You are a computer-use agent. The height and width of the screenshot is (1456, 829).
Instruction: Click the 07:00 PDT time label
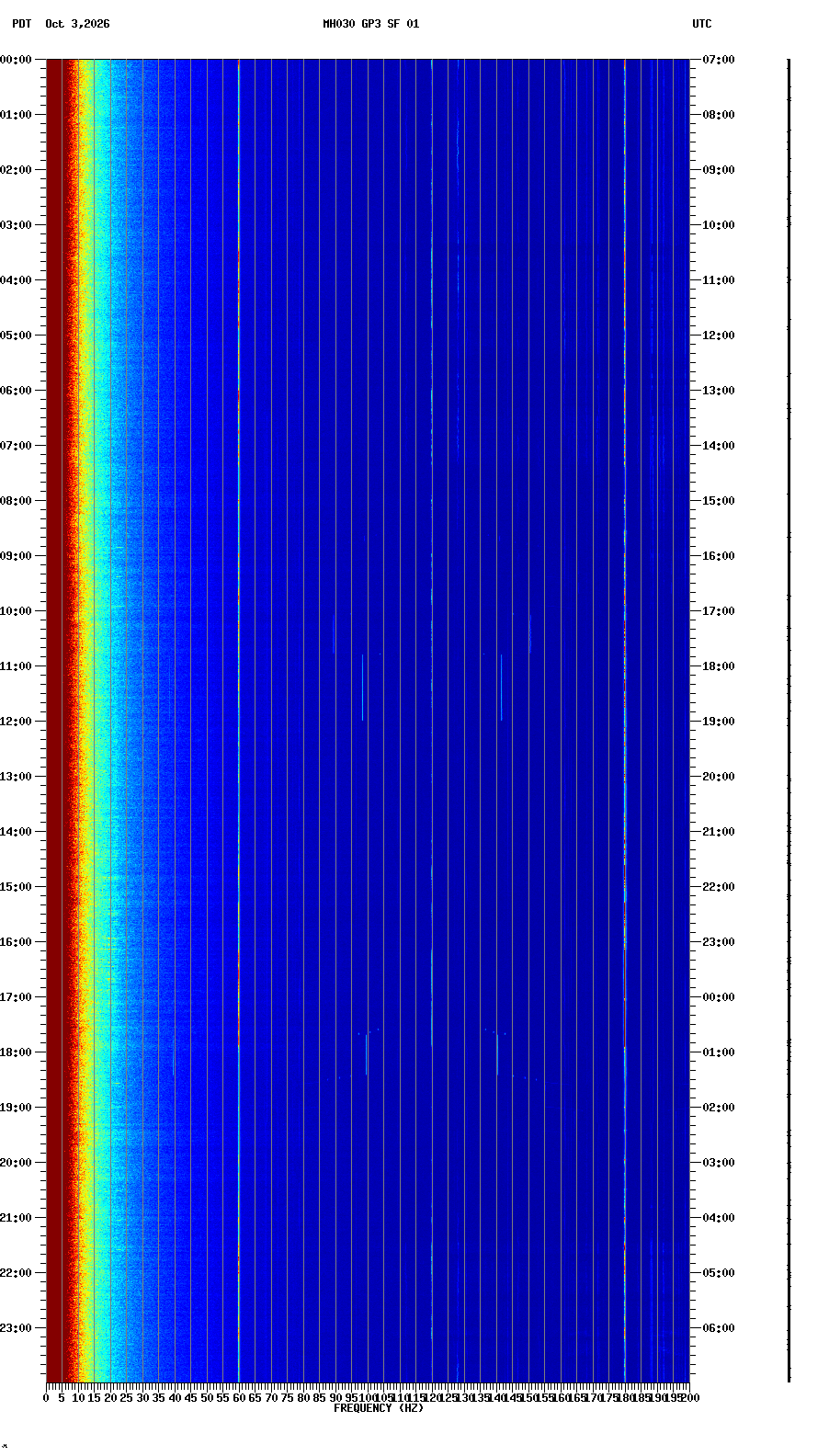click(16, 446)
